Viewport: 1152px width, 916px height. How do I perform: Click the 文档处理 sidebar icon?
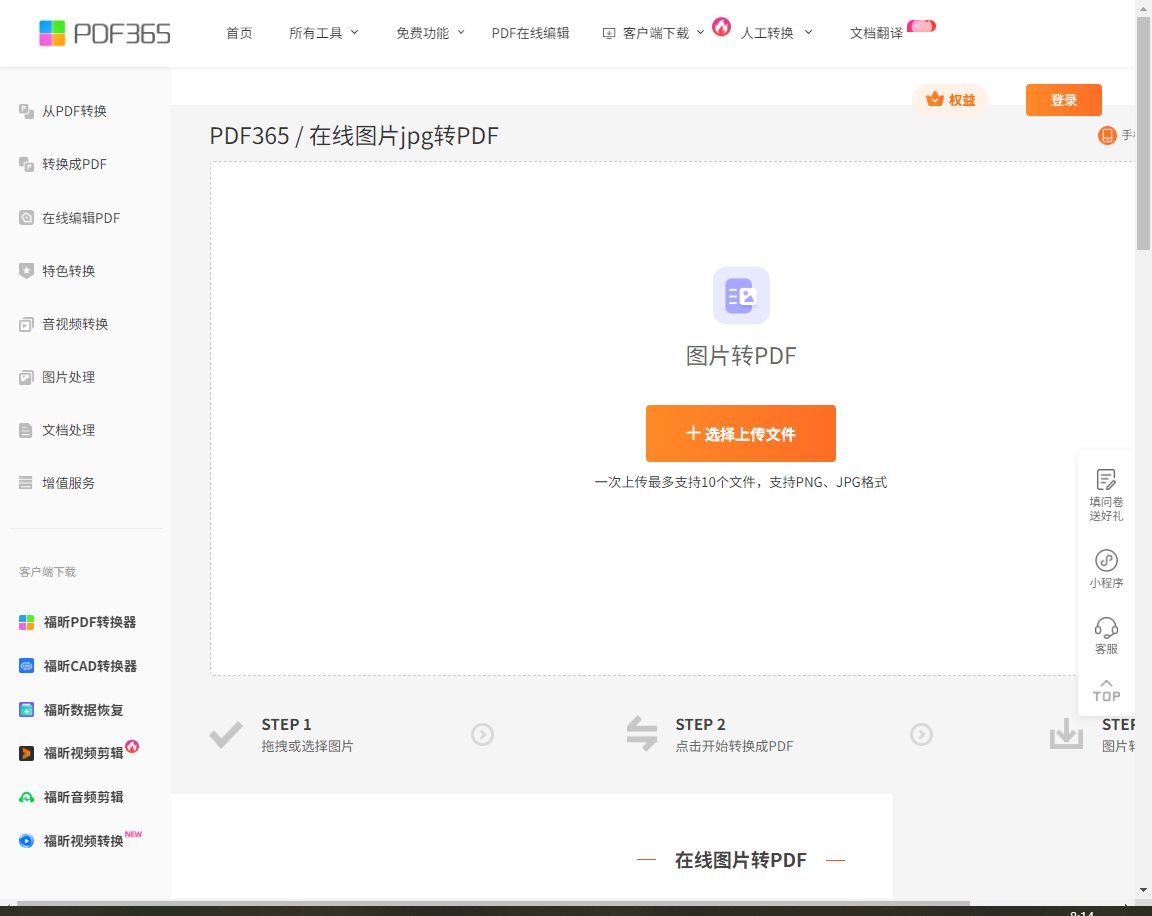click(26, 430)
